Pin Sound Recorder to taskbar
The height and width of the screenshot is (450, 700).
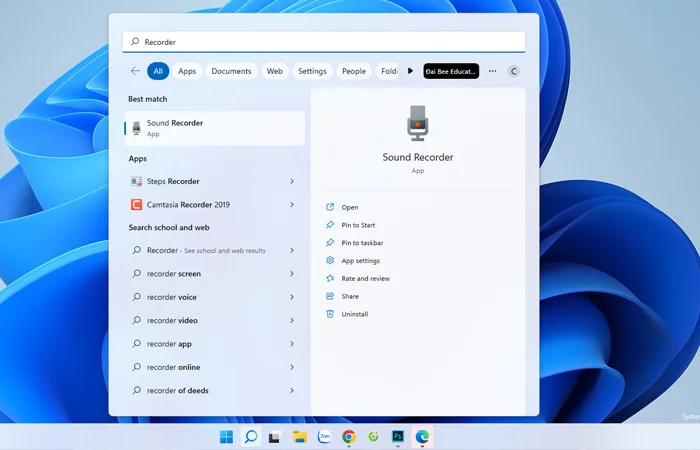[362, 243]
